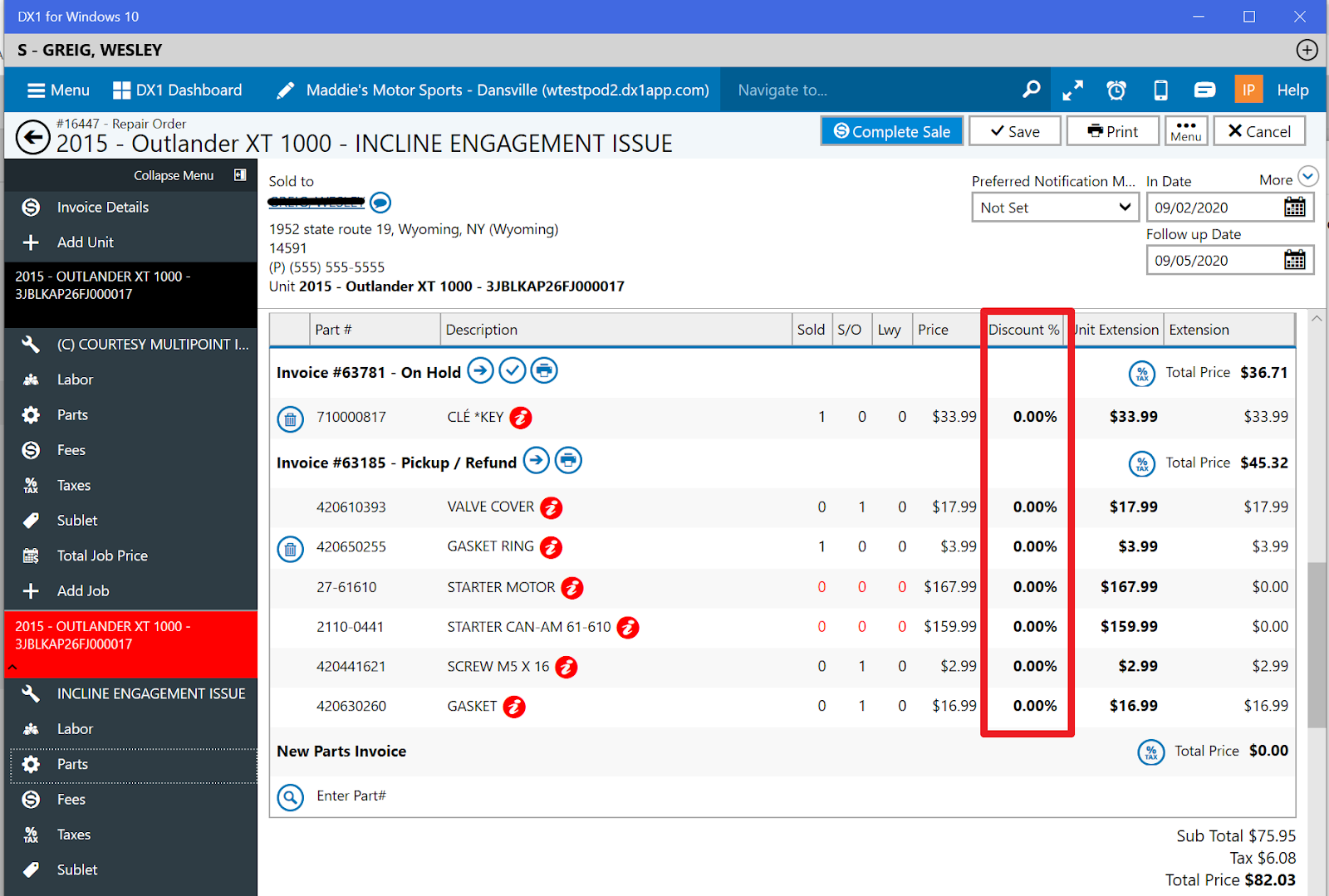Toggle fullscreen expand arrows icon

click(x=1073, y=90)
